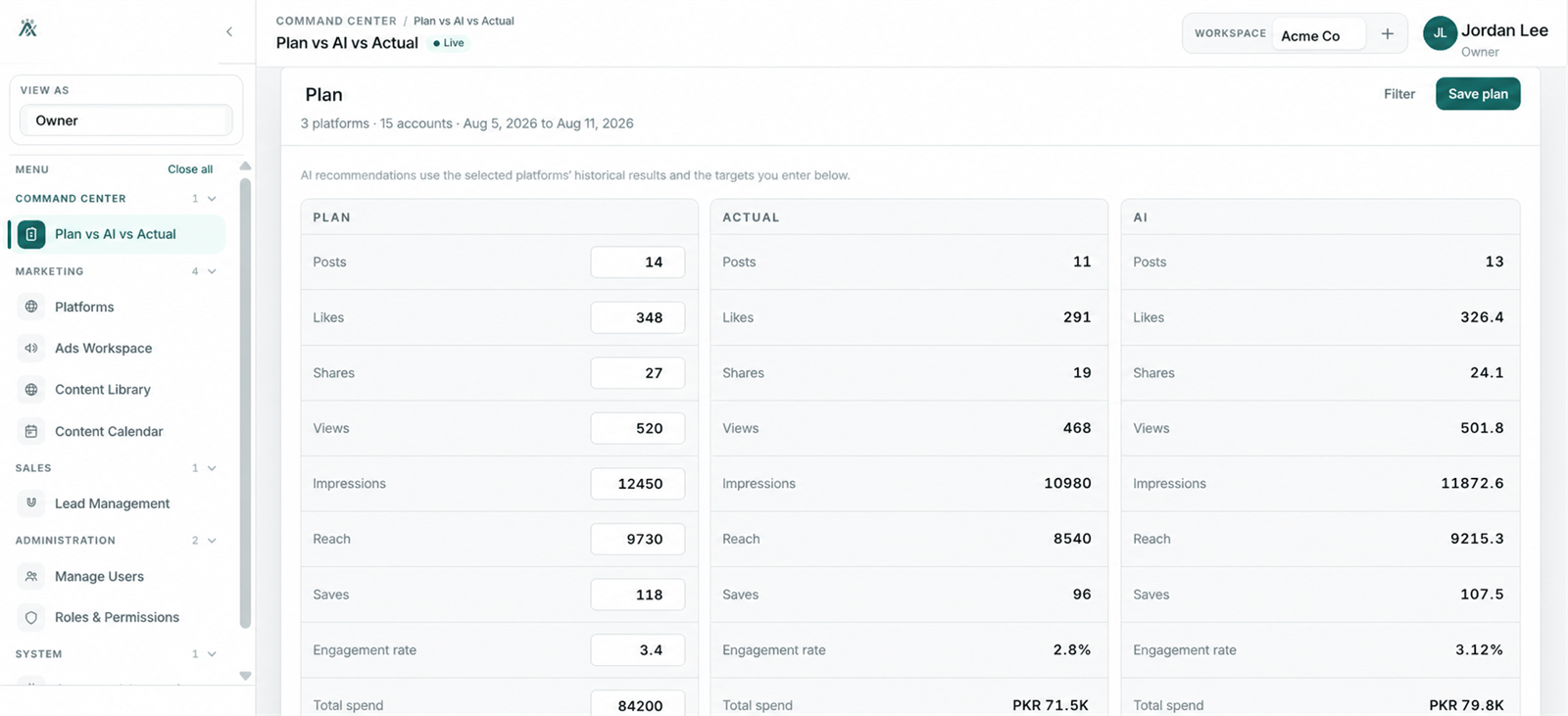Image resolution: width=1568 pixels, height=716 pixels.
Task: Open the View As Owner dropdown
Action: 126,120
